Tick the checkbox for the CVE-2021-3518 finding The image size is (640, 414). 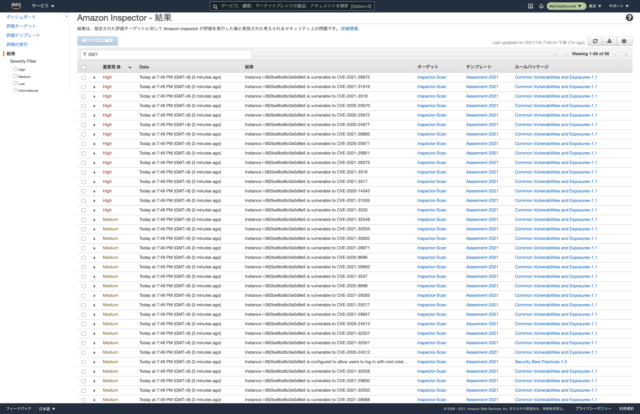[83, 96]
